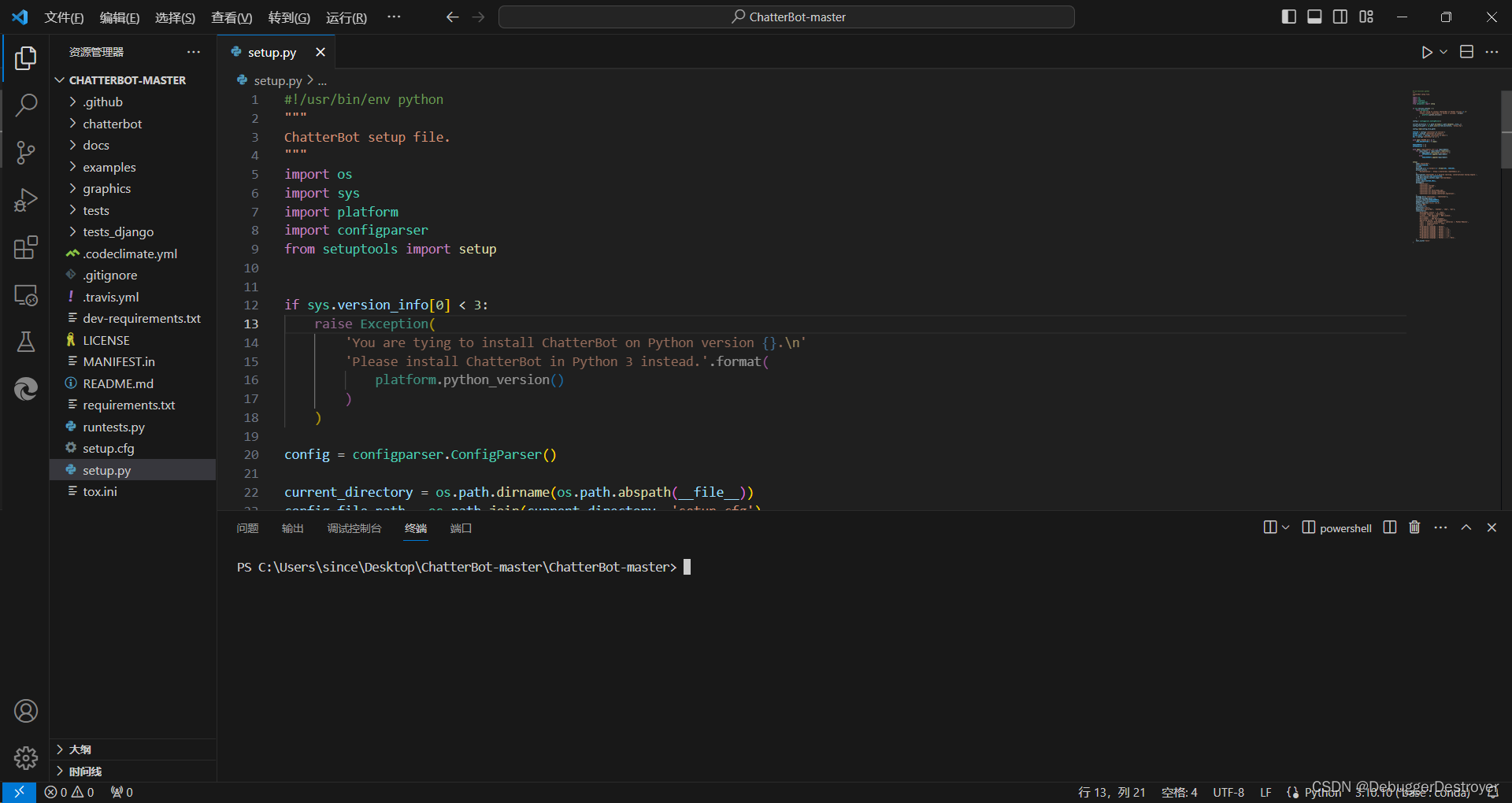This screenshot has width=1512, height=803.
Task: Click the ports forwarded status indicator
Action: tap(122, 792)
